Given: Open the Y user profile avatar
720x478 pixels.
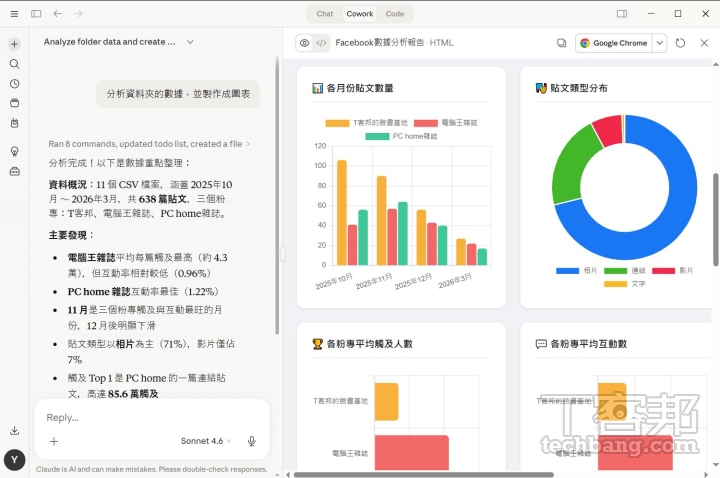Looking at the screenshot, I should click(x=14, y=460).
